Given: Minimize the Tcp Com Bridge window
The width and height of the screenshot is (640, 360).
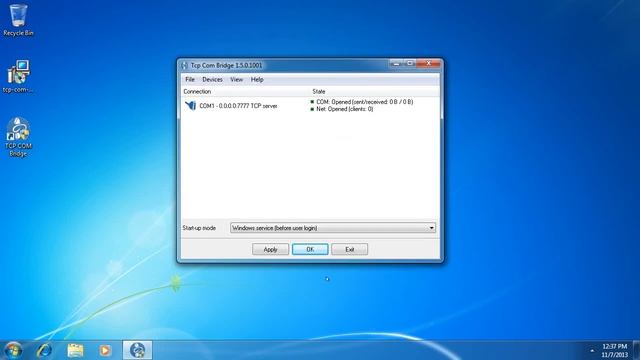Looking at the screenshot, I should click(396, 63).
